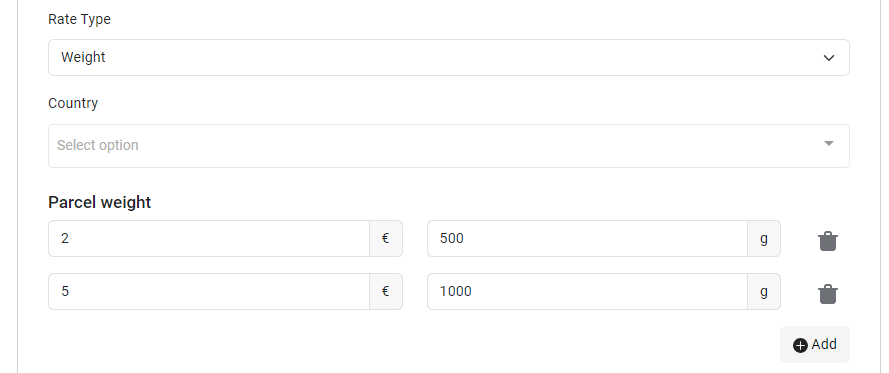
Task: Click the Country field label
Action: 73,103
